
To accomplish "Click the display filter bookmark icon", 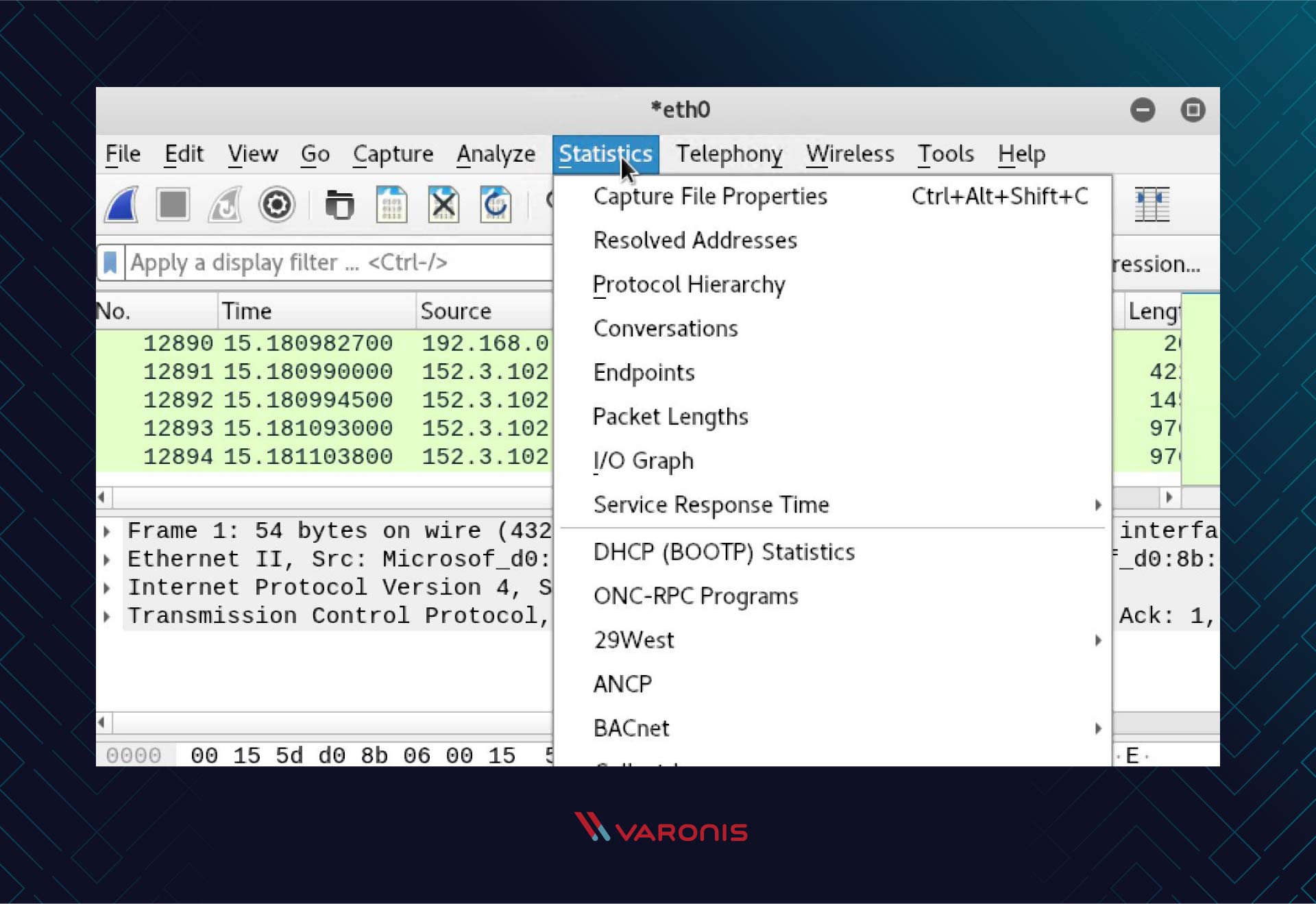I will (x=110, y=262).
